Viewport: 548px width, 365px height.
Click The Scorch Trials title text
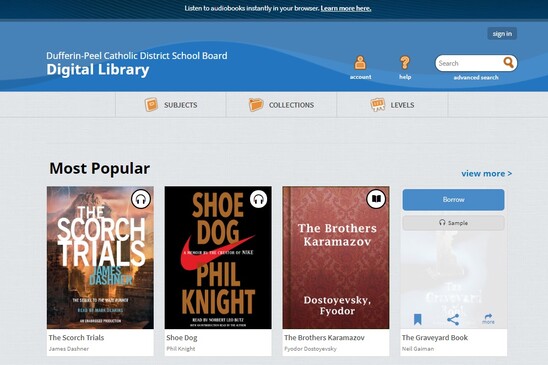point(76,338)
